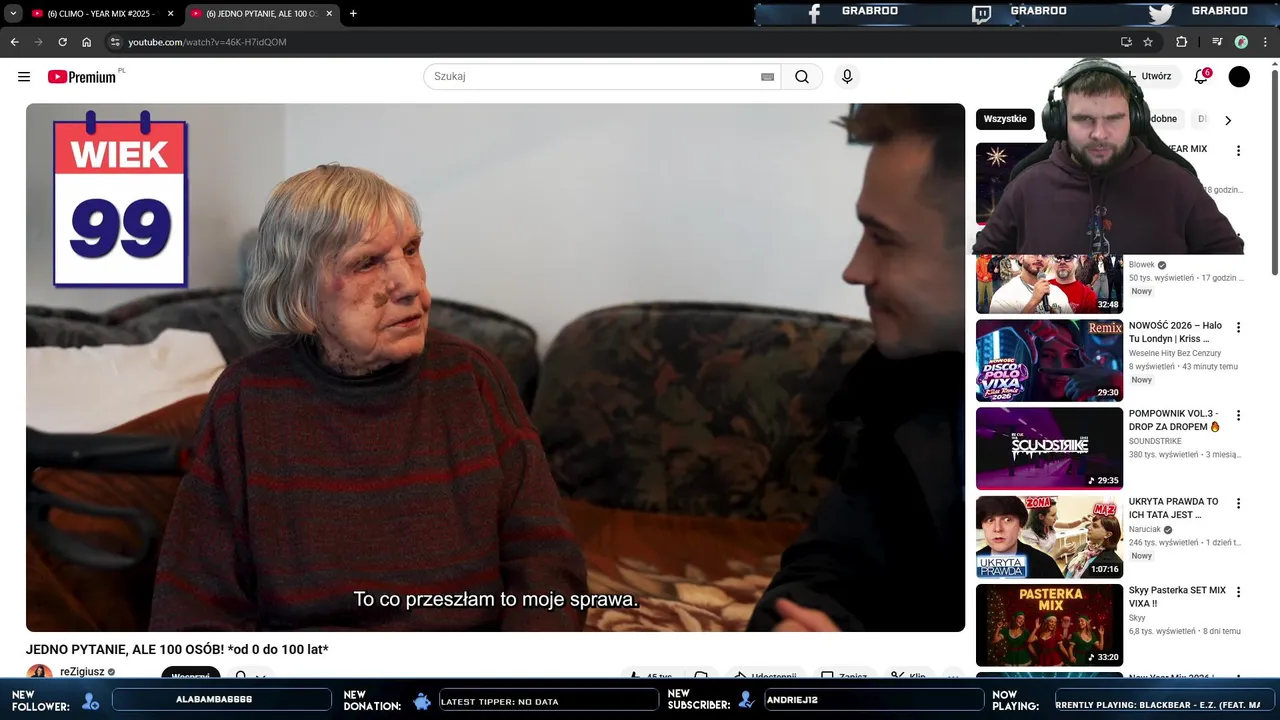Screen dimensions: 1280x720
Task: Expand the tab search dropdown
Action: 13,14
